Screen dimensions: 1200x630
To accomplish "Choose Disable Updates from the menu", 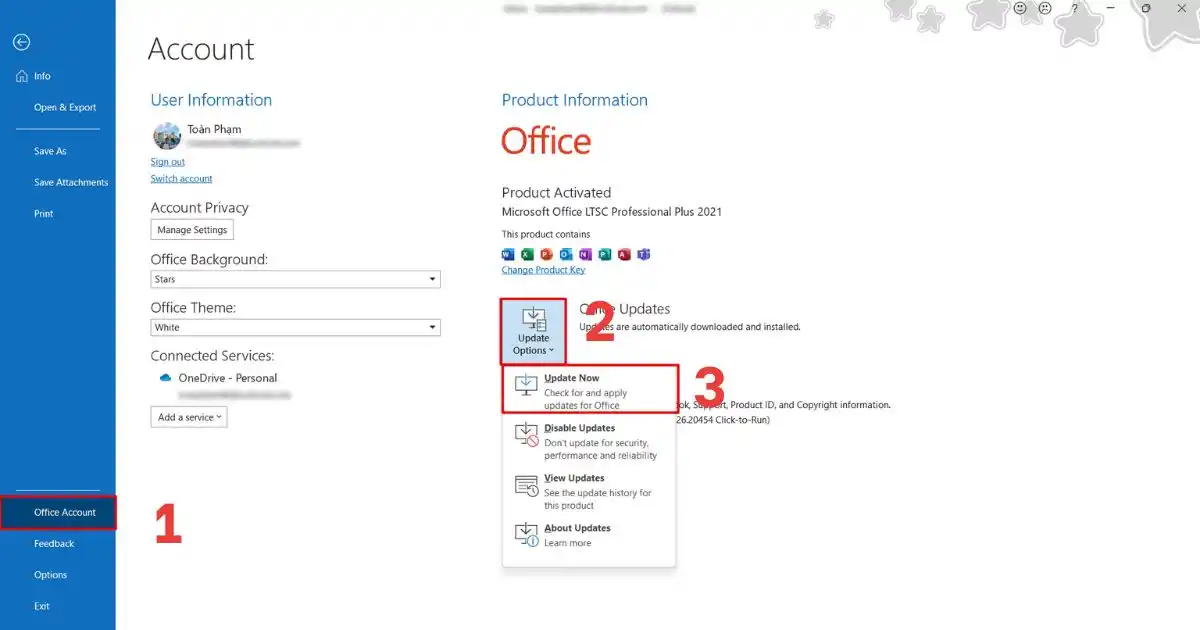I will (x=590, y=441).
